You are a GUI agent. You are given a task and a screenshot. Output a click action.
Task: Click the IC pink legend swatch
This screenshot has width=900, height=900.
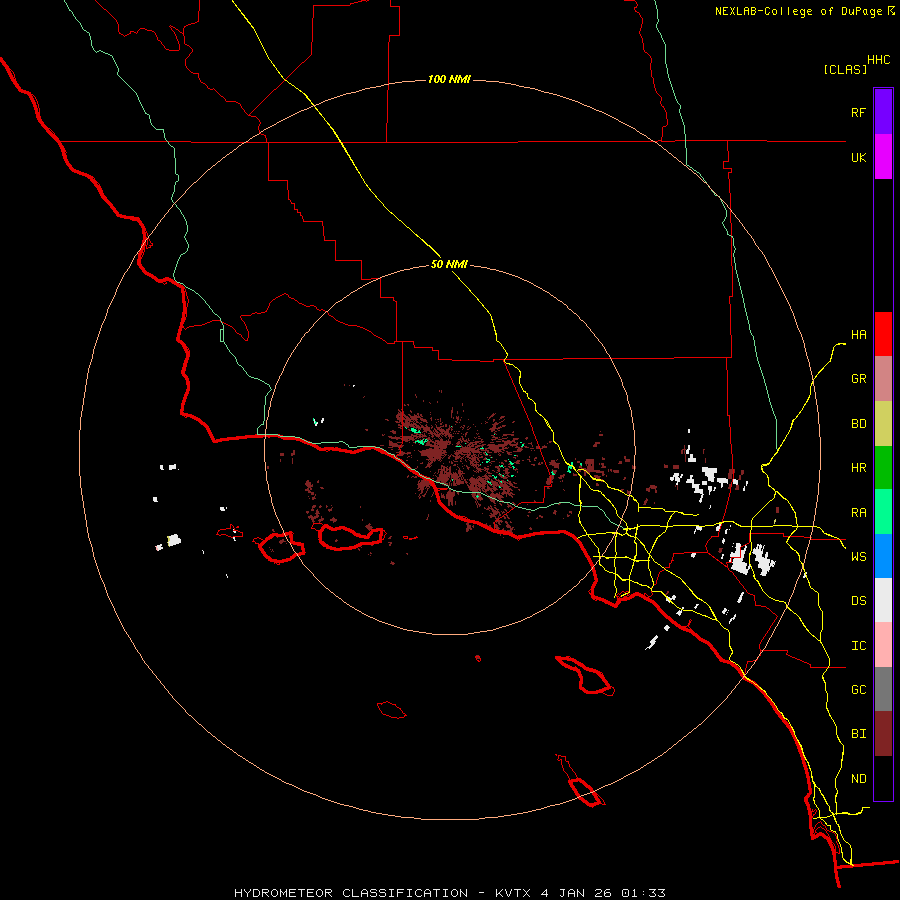(x=883, y=645)
